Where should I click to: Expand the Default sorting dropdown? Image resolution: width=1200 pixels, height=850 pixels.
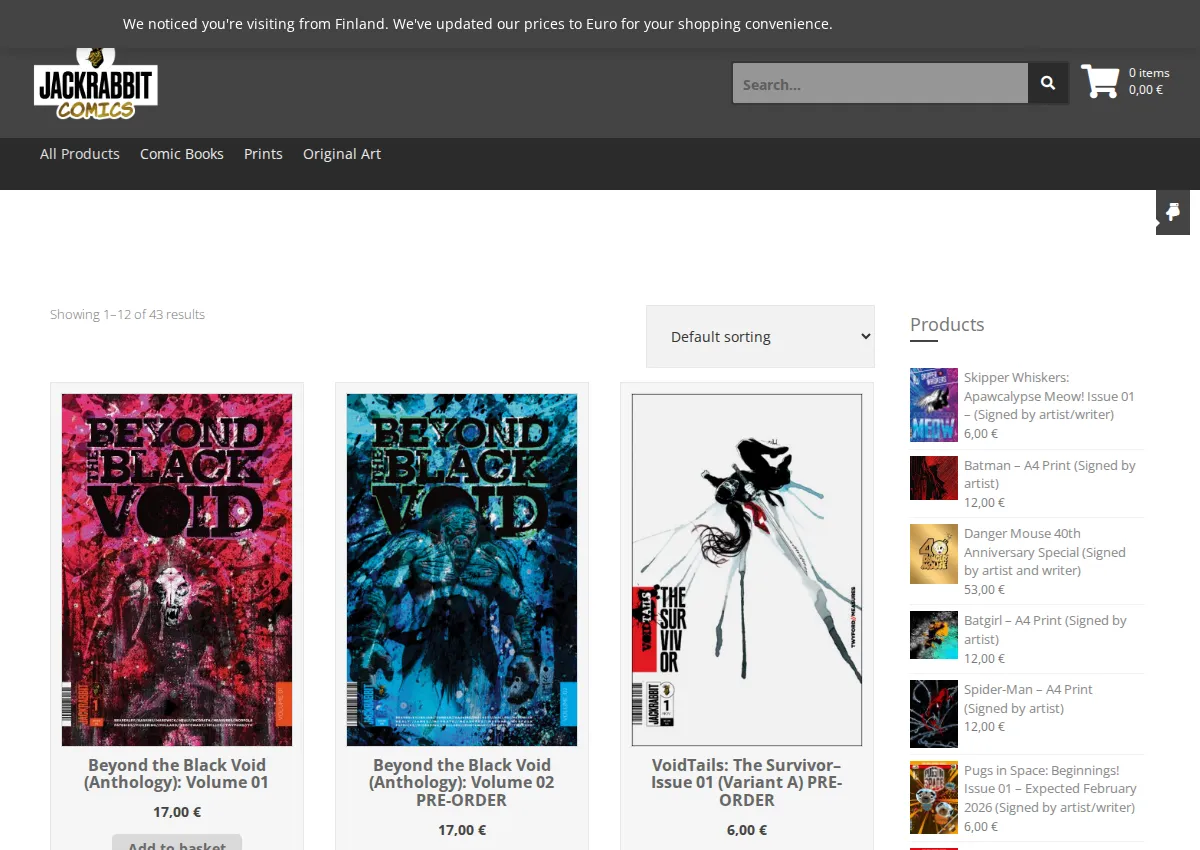pos(760,336)
